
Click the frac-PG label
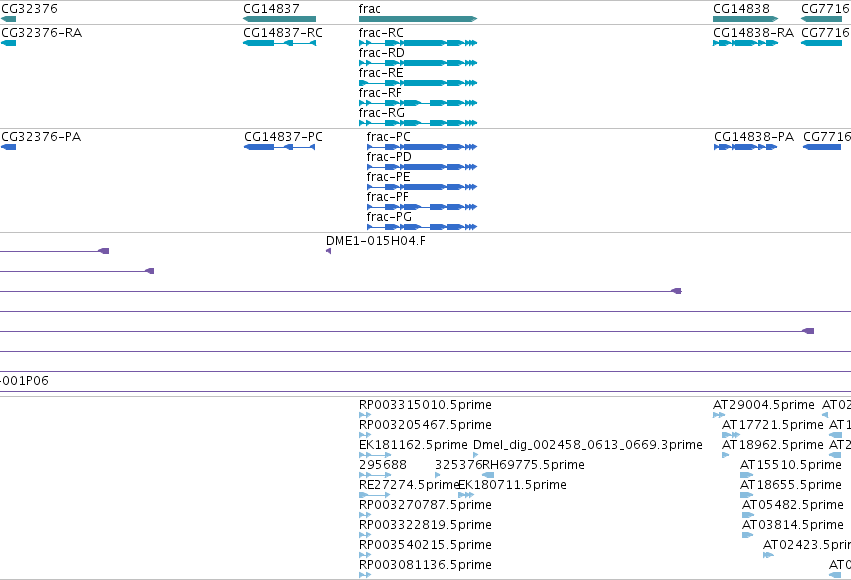389,217
